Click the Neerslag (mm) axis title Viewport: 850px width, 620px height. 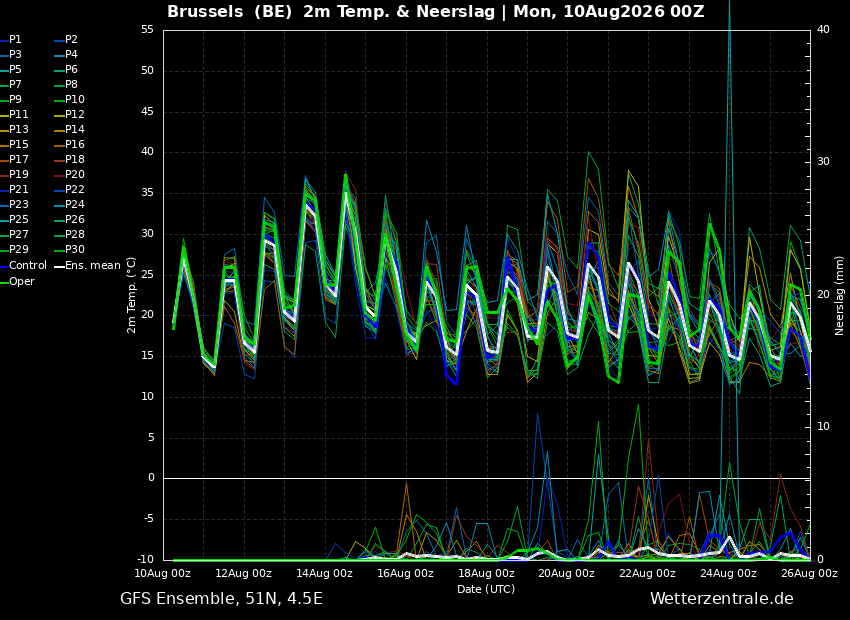840,295
